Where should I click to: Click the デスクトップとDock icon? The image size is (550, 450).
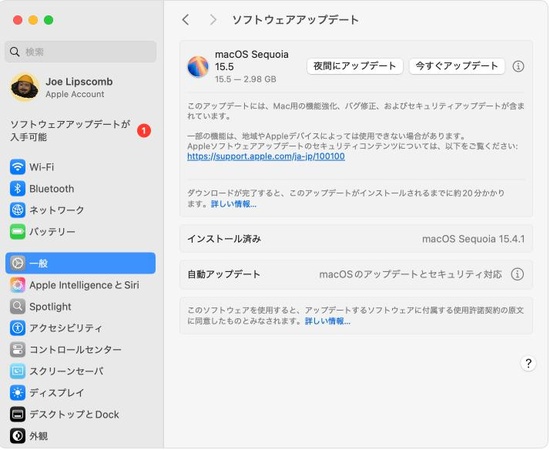[x=18, y=415]
